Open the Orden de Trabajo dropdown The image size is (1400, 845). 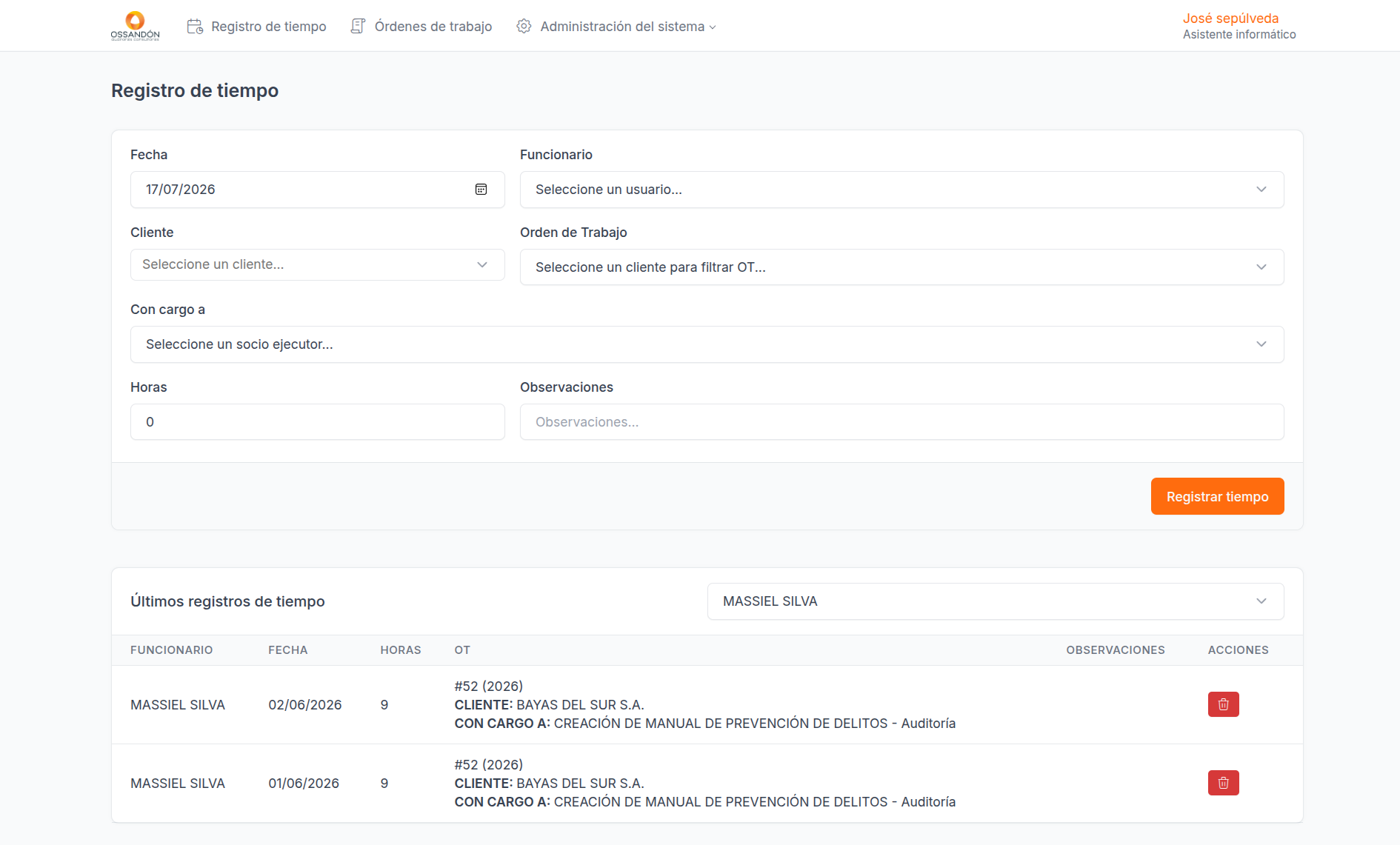pyautogui.click(x=901, y=267)
